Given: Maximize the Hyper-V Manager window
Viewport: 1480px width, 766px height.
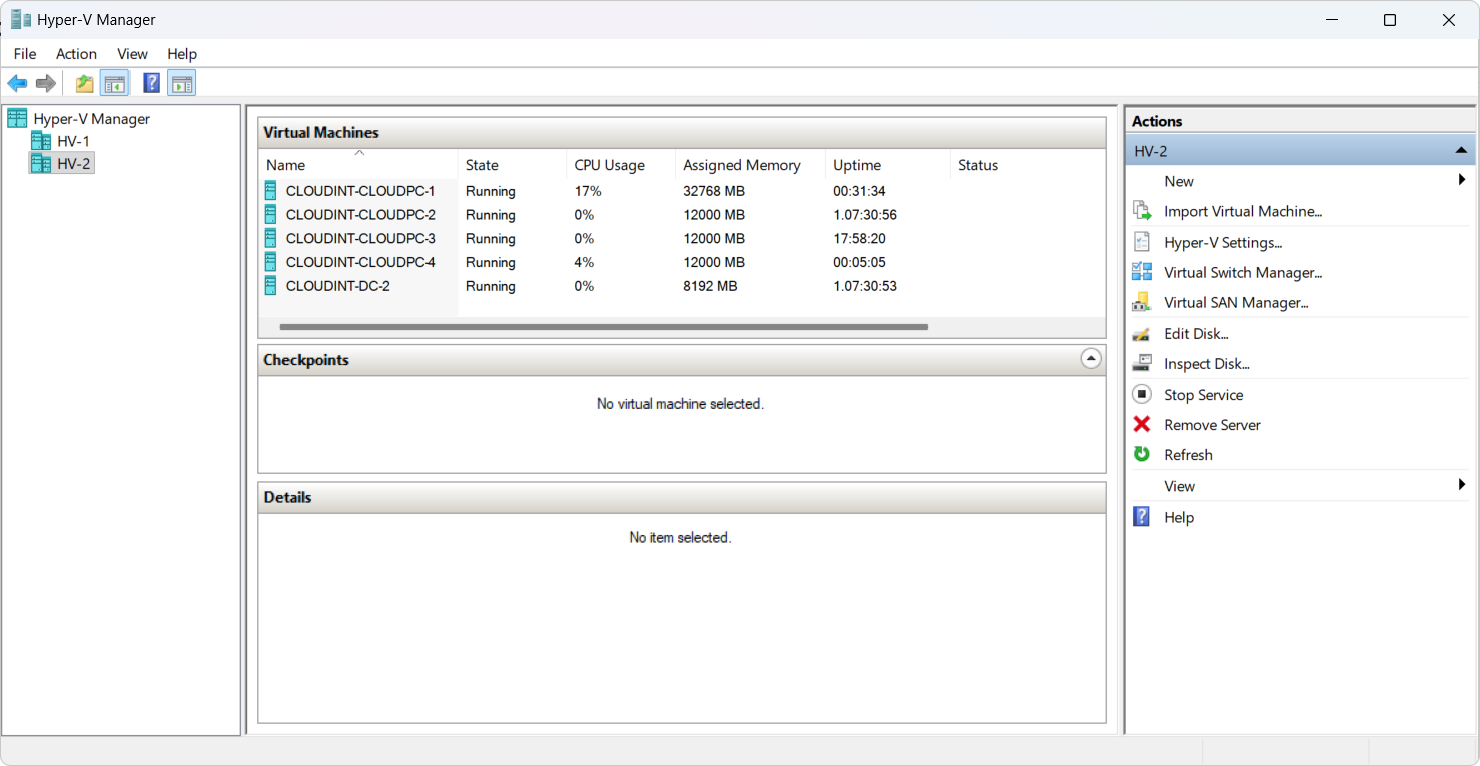Looking at the screenshot, I should pyautogui.click(x=1390, y=20).
